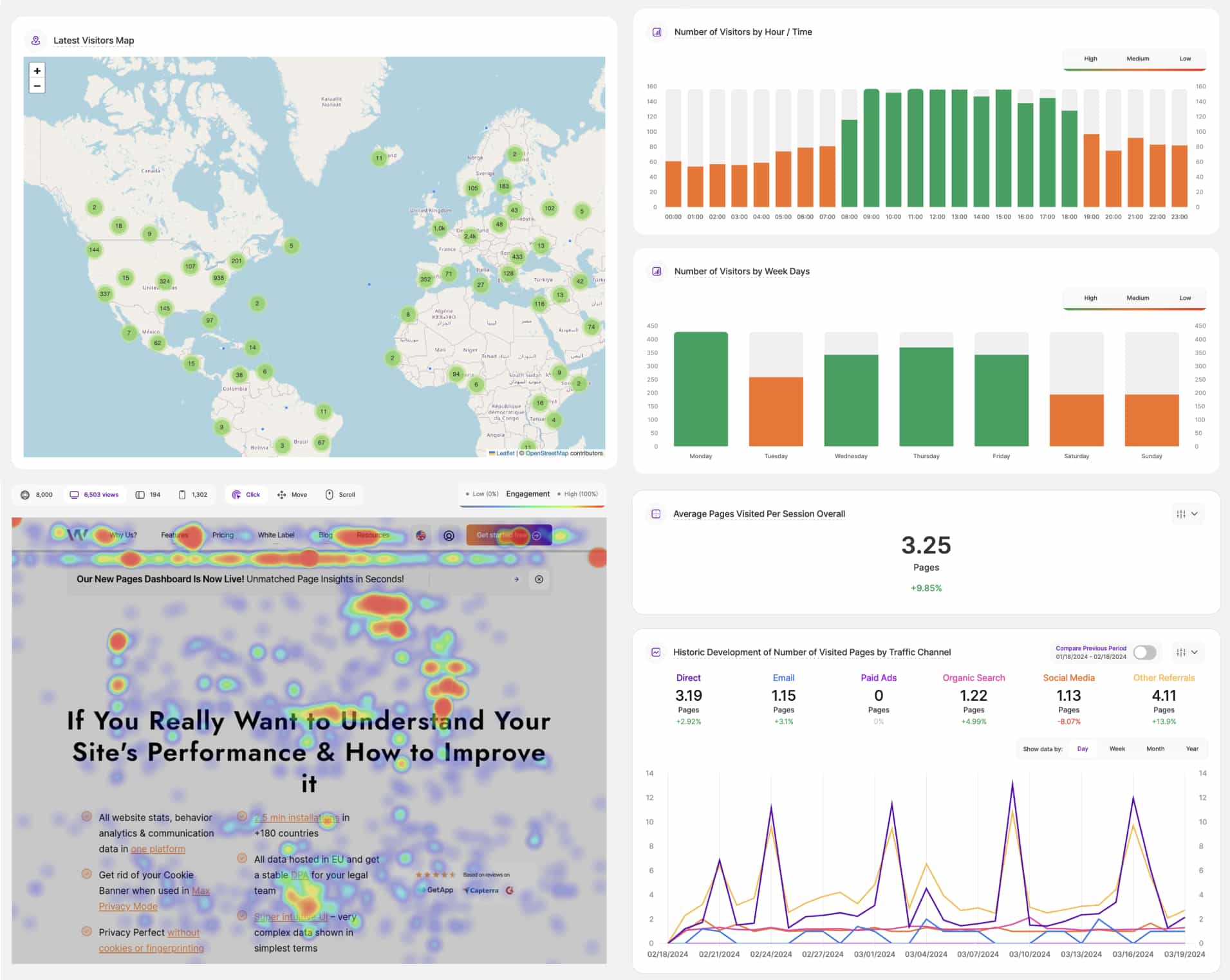This screenshot has height=980, width=1230.
Task: Select the Click heatmap mode
Action: pos(247,495)
